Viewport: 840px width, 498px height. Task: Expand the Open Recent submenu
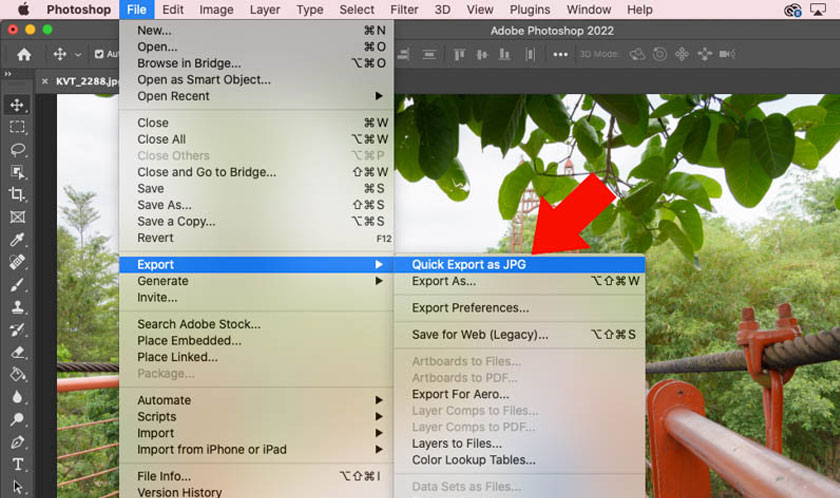tap(379, 96)
